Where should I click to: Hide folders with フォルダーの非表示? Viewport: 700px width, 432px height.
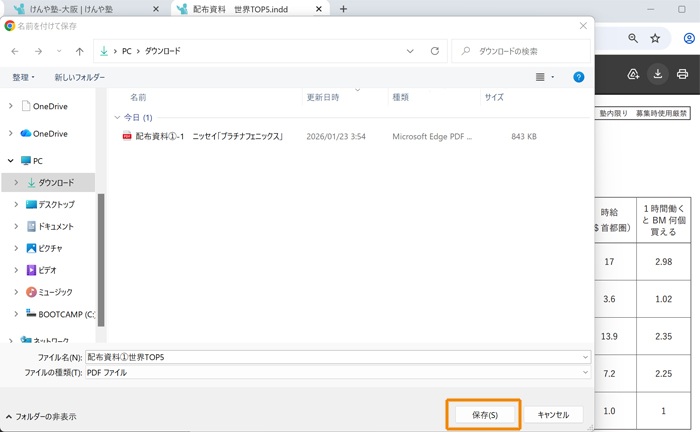[40, 416]
